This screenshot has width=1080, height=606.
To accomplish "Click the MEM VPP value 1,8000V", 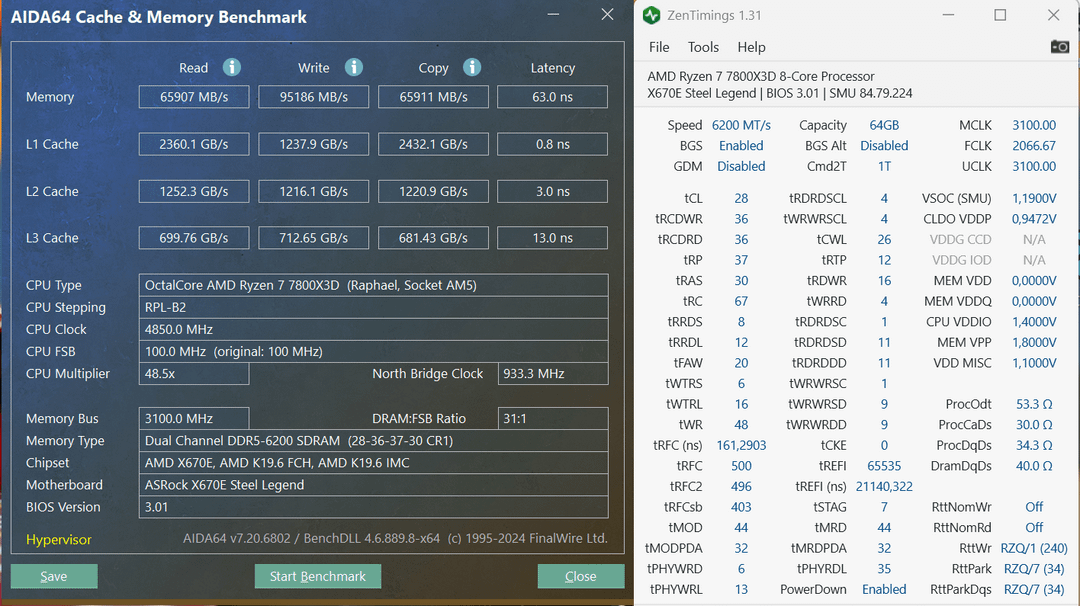I will pos(1034,342).
